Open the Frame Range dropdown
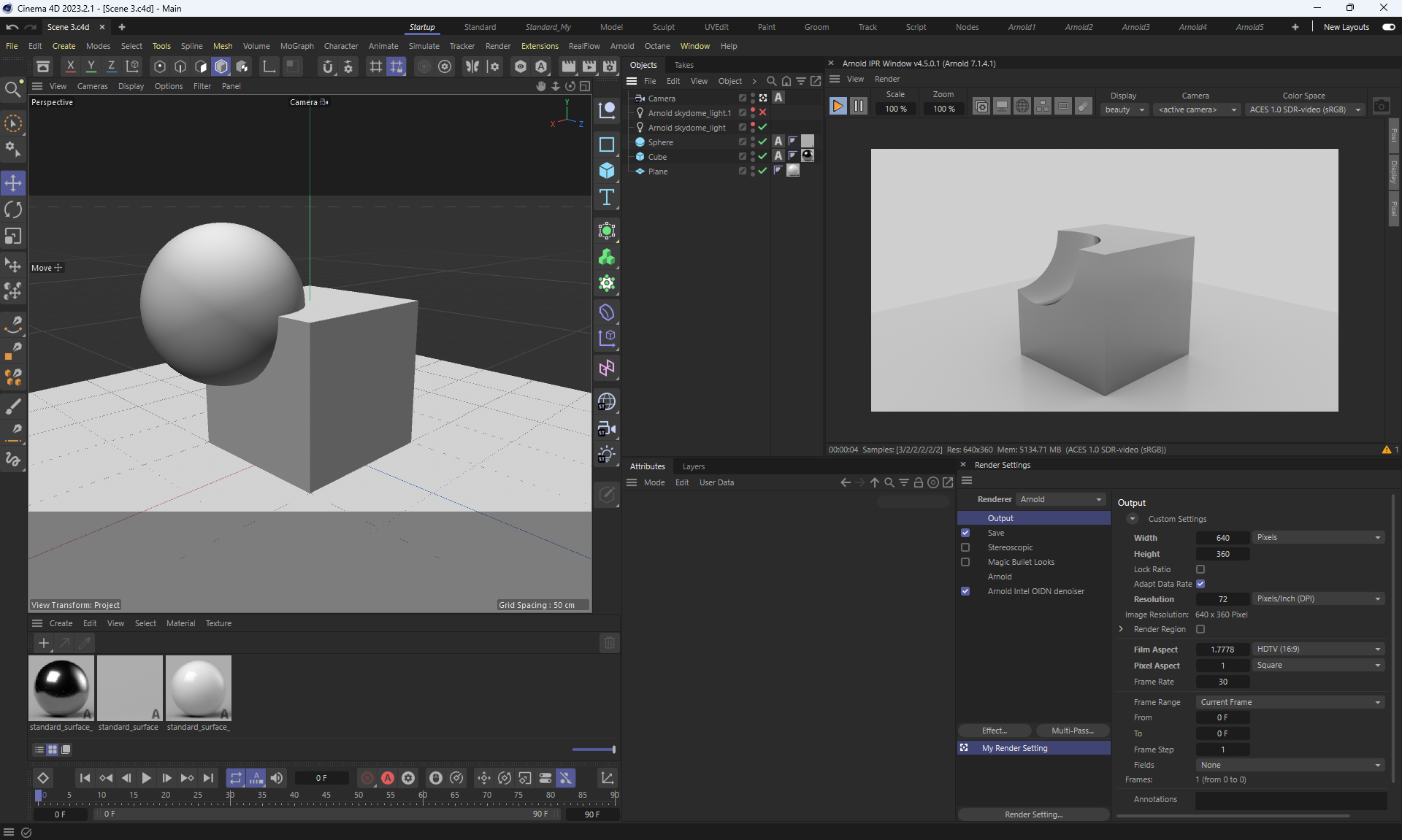The width and height of the screenshot is (1402, 840). click(1290, 702)
